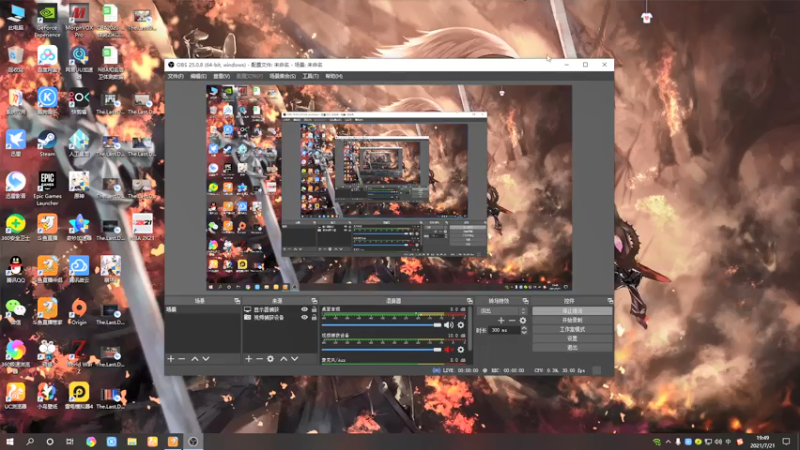Open source properties gear in Sources panel
Viewport: 800px width, 450px height.
[x=270, y=359]
